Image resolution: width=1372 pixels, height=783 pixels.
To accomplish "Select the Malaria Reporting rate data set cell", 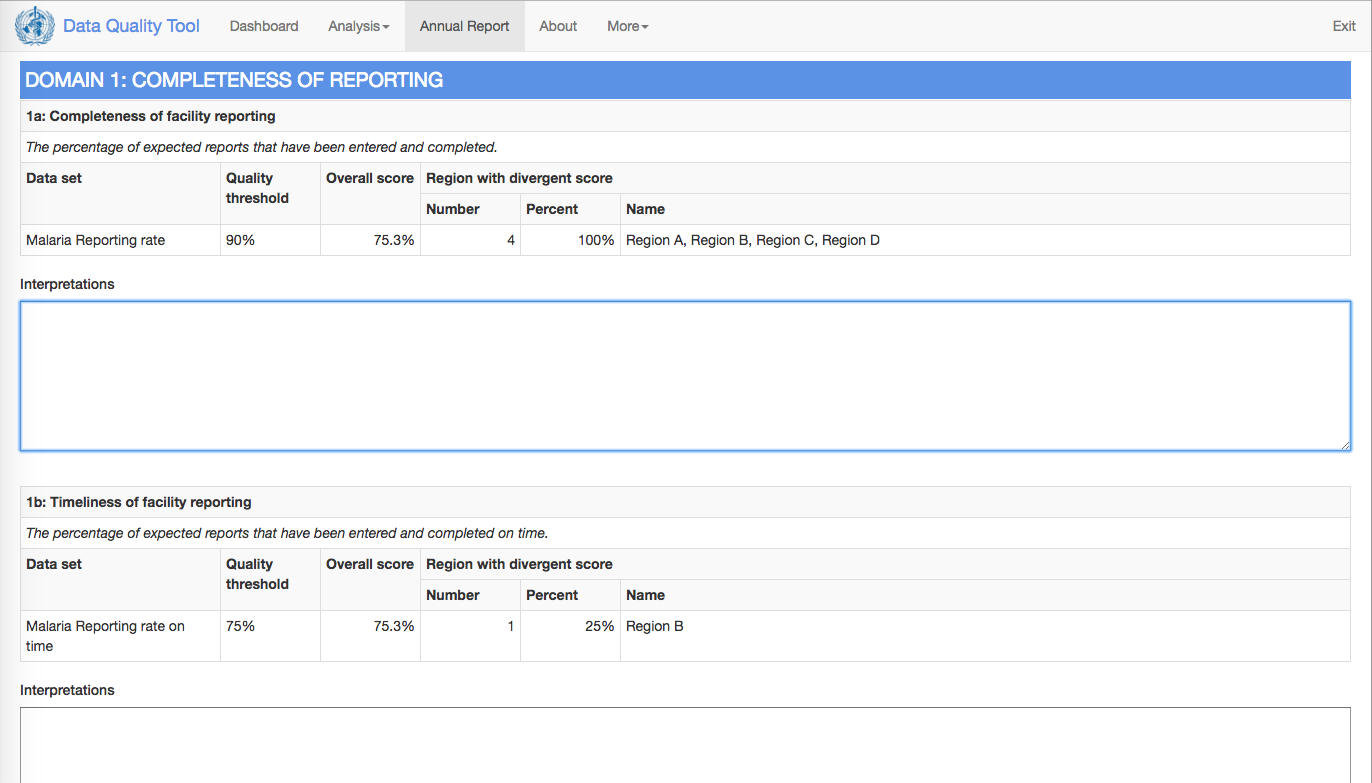I will pos(96,240).
